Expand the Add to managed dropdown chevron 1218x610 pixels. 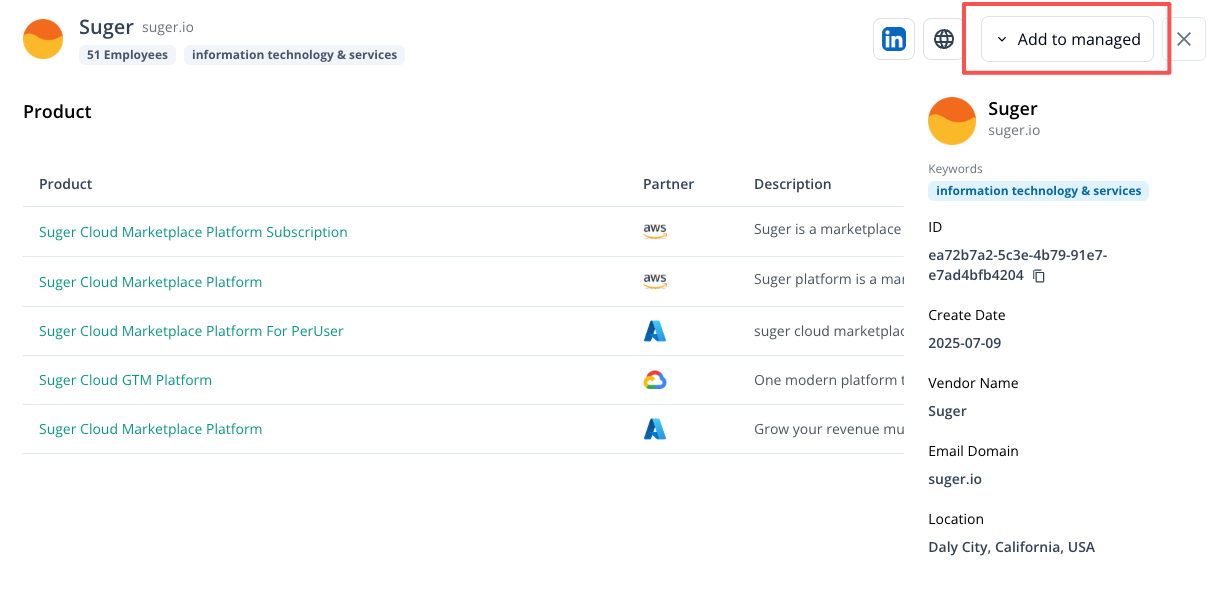1001,39
